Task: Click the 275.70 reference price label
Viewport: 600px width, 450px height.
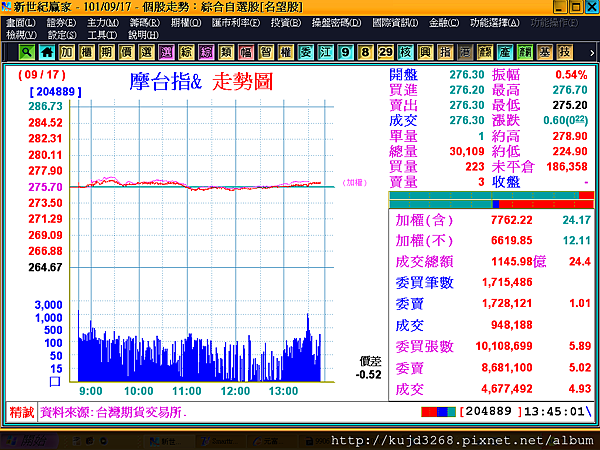Action: pos(45,187)
